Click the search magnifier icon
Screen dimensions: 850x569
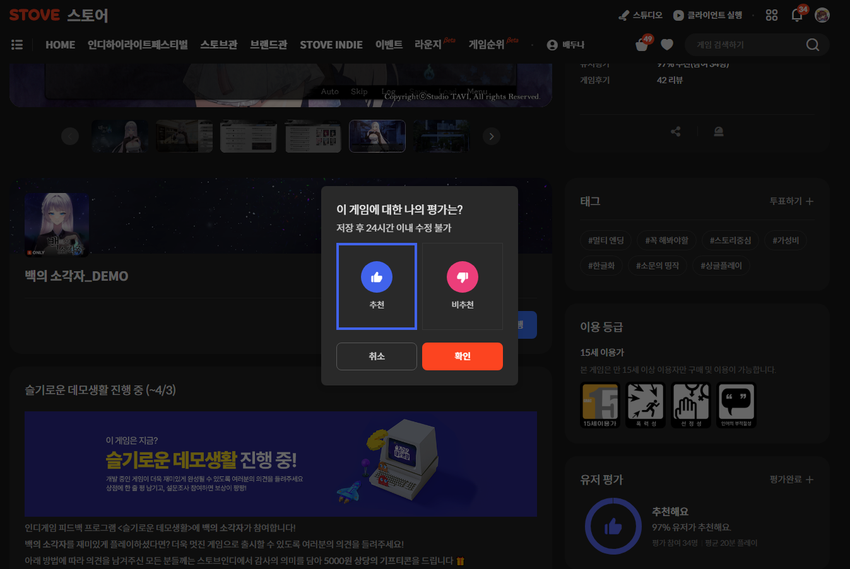[x=813, y=45]
